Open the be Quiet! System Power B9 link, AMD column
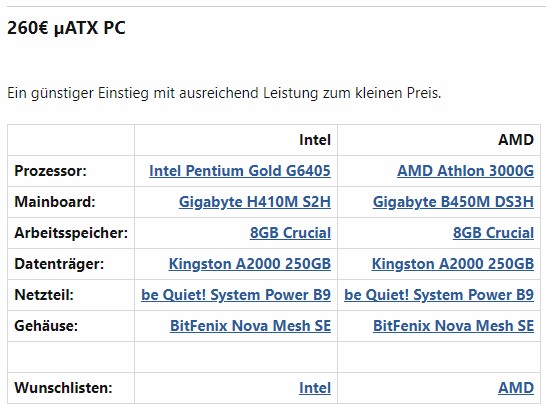This screenshot has width=546, height=406. tap(439, 295)
